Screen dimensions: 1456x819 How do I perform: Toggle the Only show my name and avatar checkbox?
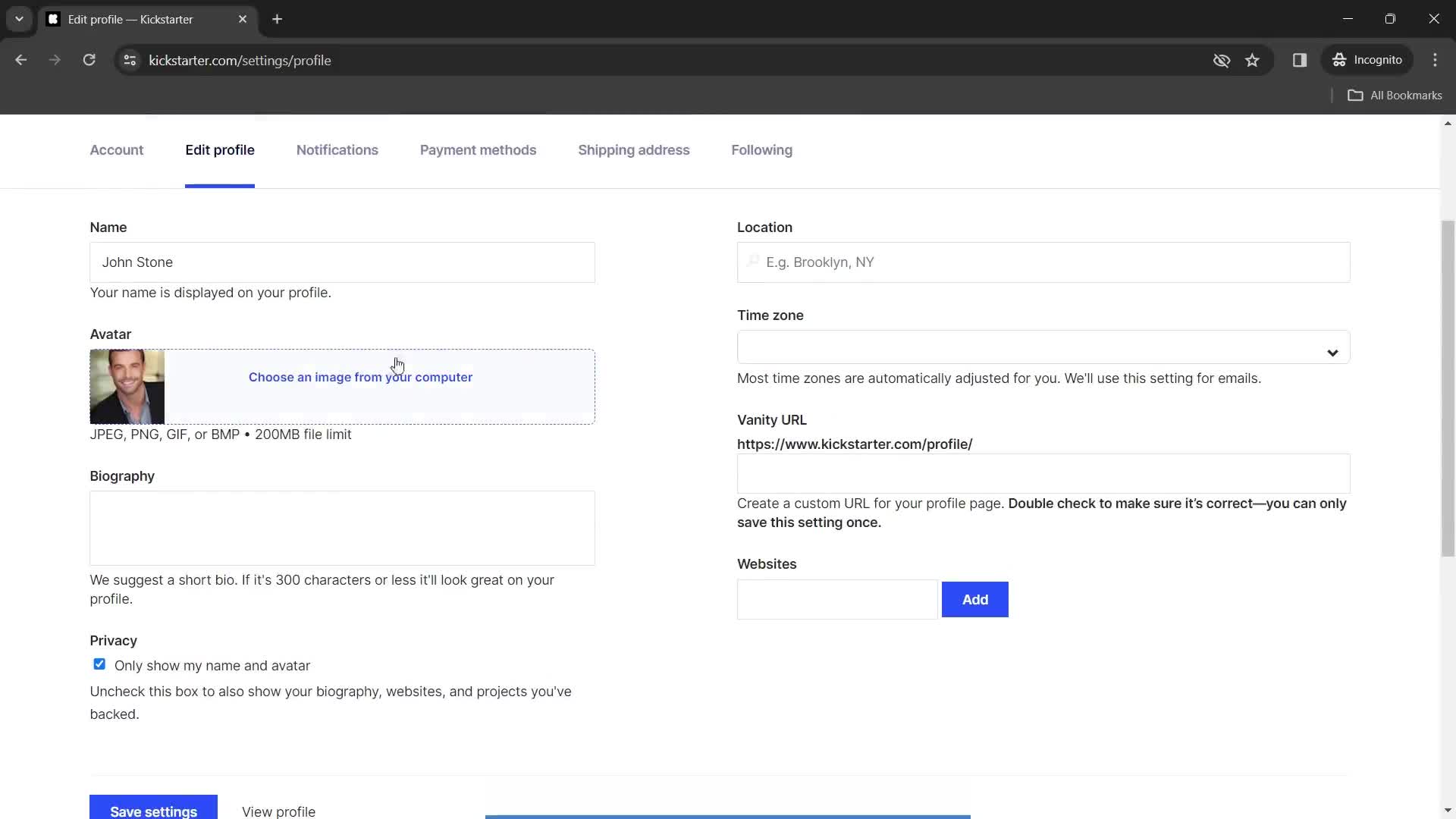(x=99, y=664)
